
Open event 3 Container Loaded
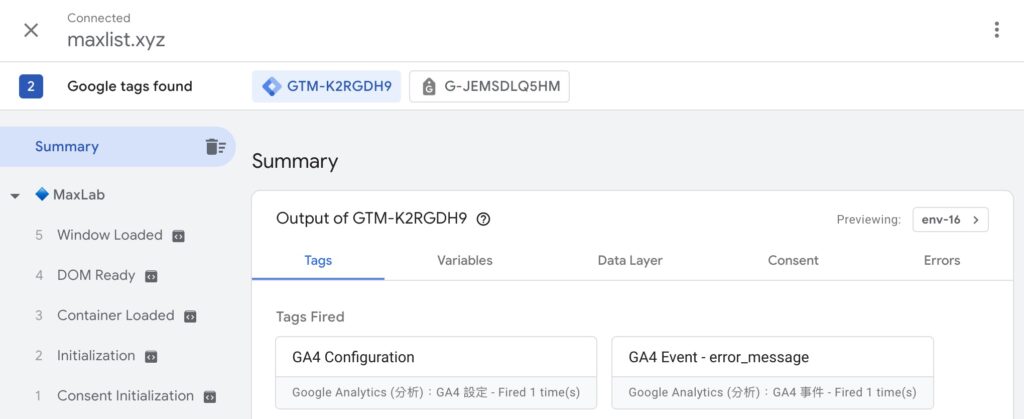pos(116,316)
